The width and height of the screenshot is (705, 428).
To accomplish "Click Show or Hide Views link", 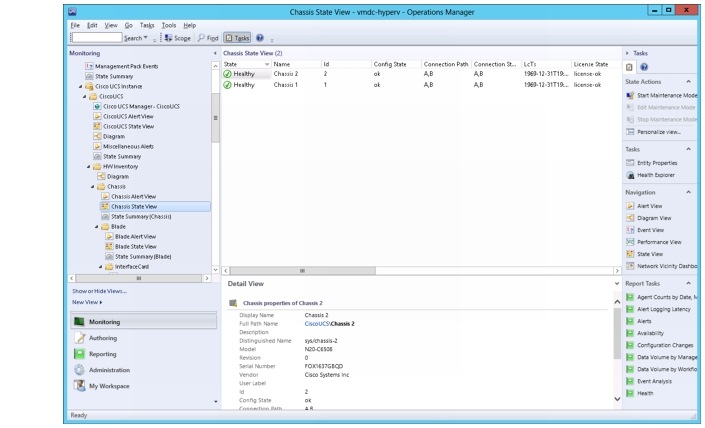I will [99, 291].
